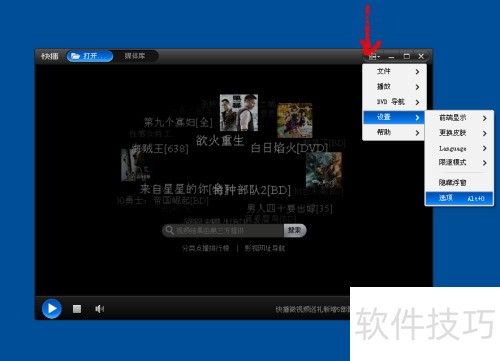The height and width of the screenshot is (361, 500).
Task: Open the two-men movie poster thumbnail
Action: (x=239, y=113)
